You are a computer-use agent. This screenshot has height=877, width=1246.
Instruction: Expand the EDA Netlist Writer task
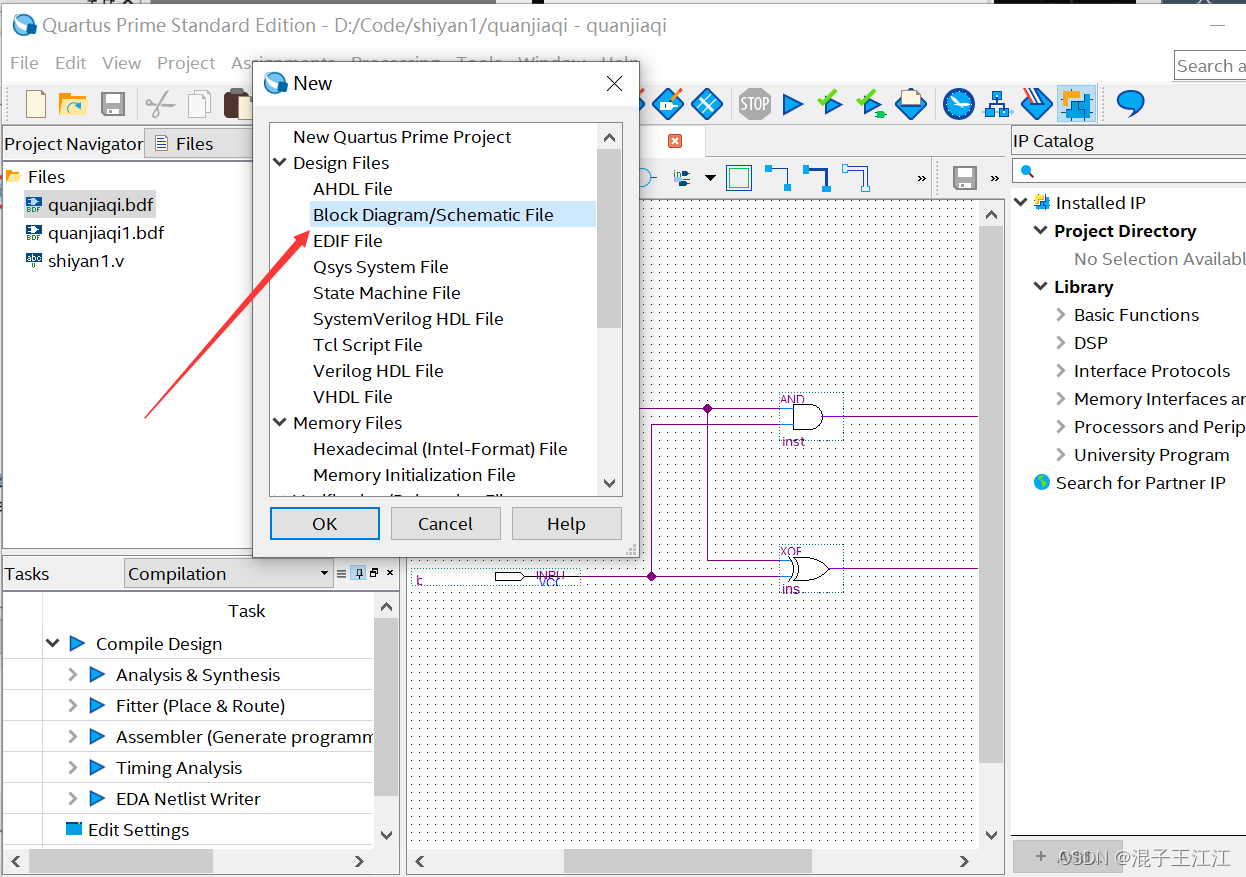[x=72, y=799]
